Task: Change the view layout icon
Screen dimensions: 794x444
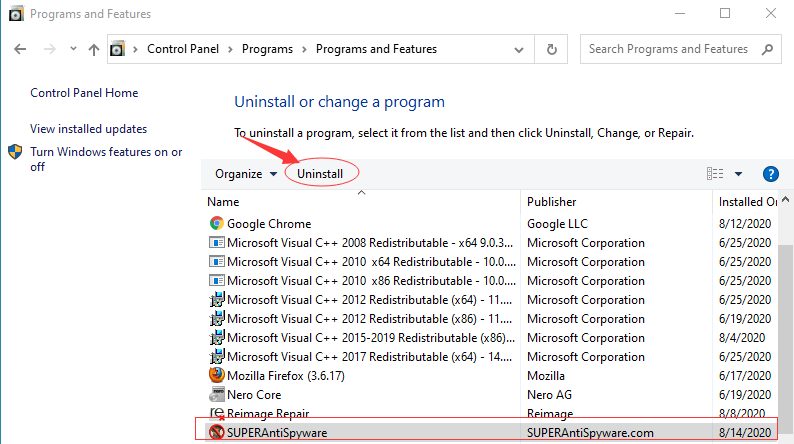Action: (x=715, y=174)
